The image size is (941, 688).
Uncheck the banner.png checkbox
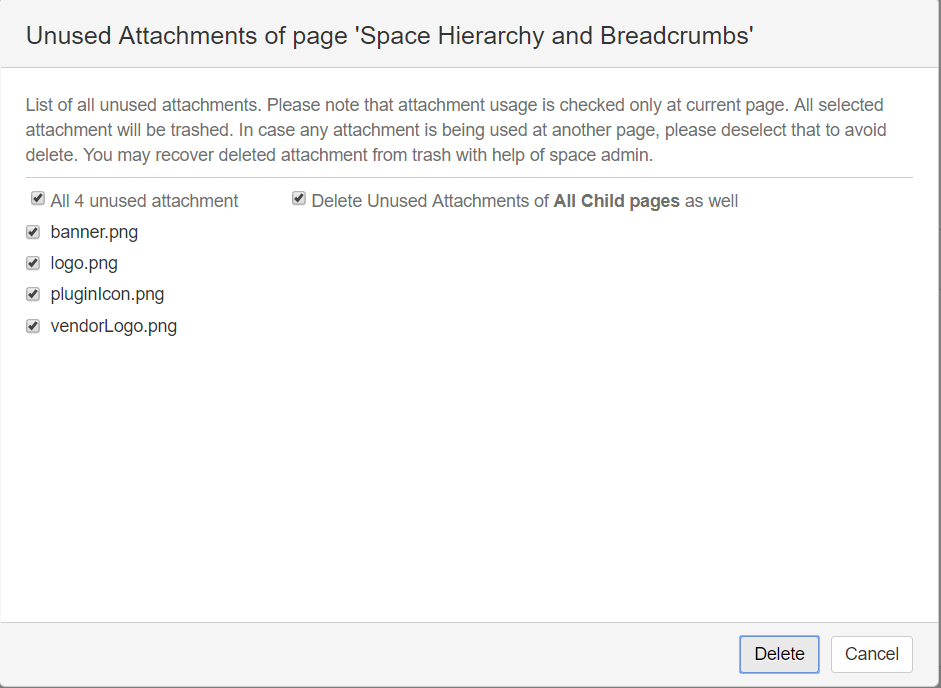(33, 232)
